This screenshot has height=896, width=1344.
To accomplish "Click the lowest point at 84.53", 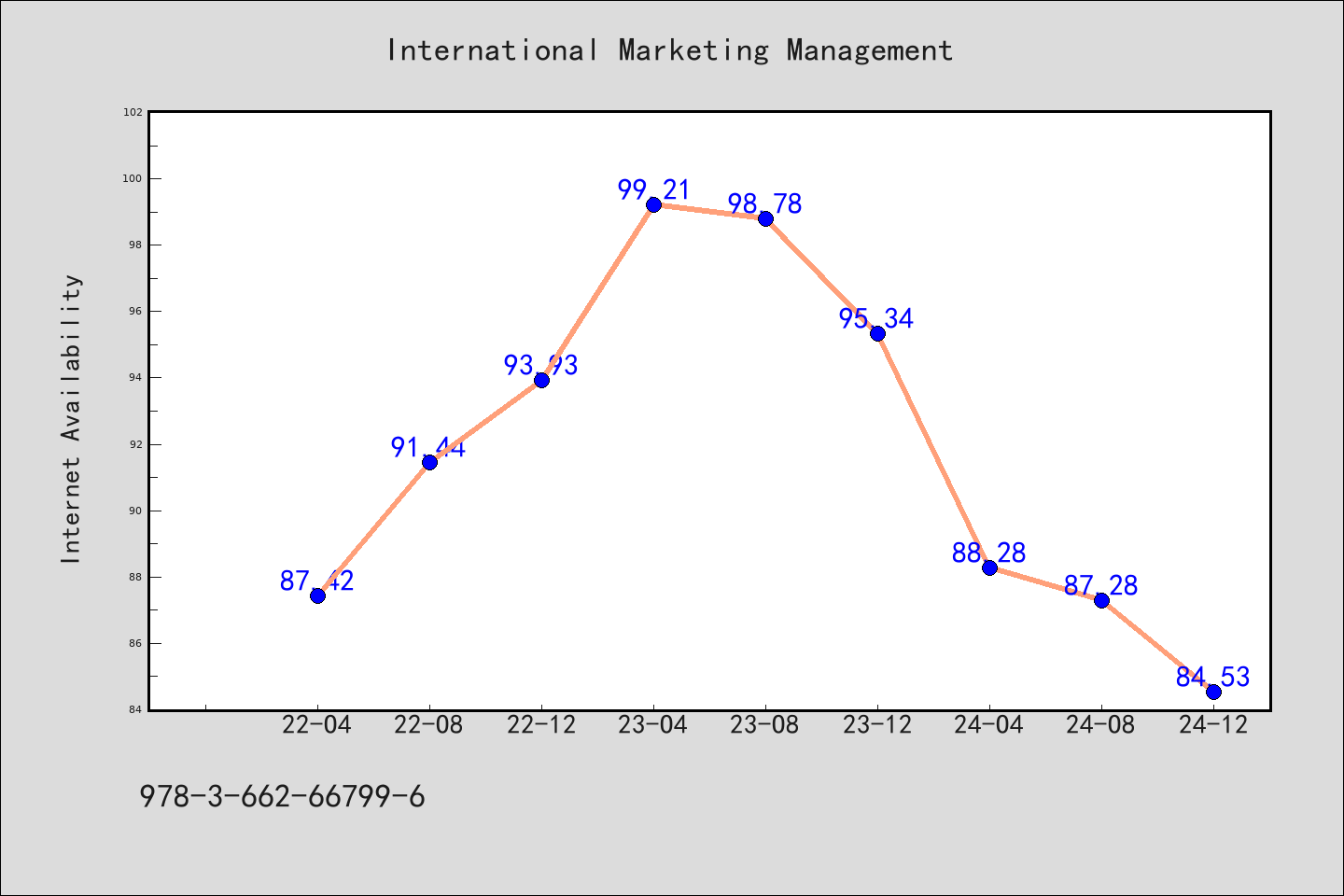I will [1213, 692].
